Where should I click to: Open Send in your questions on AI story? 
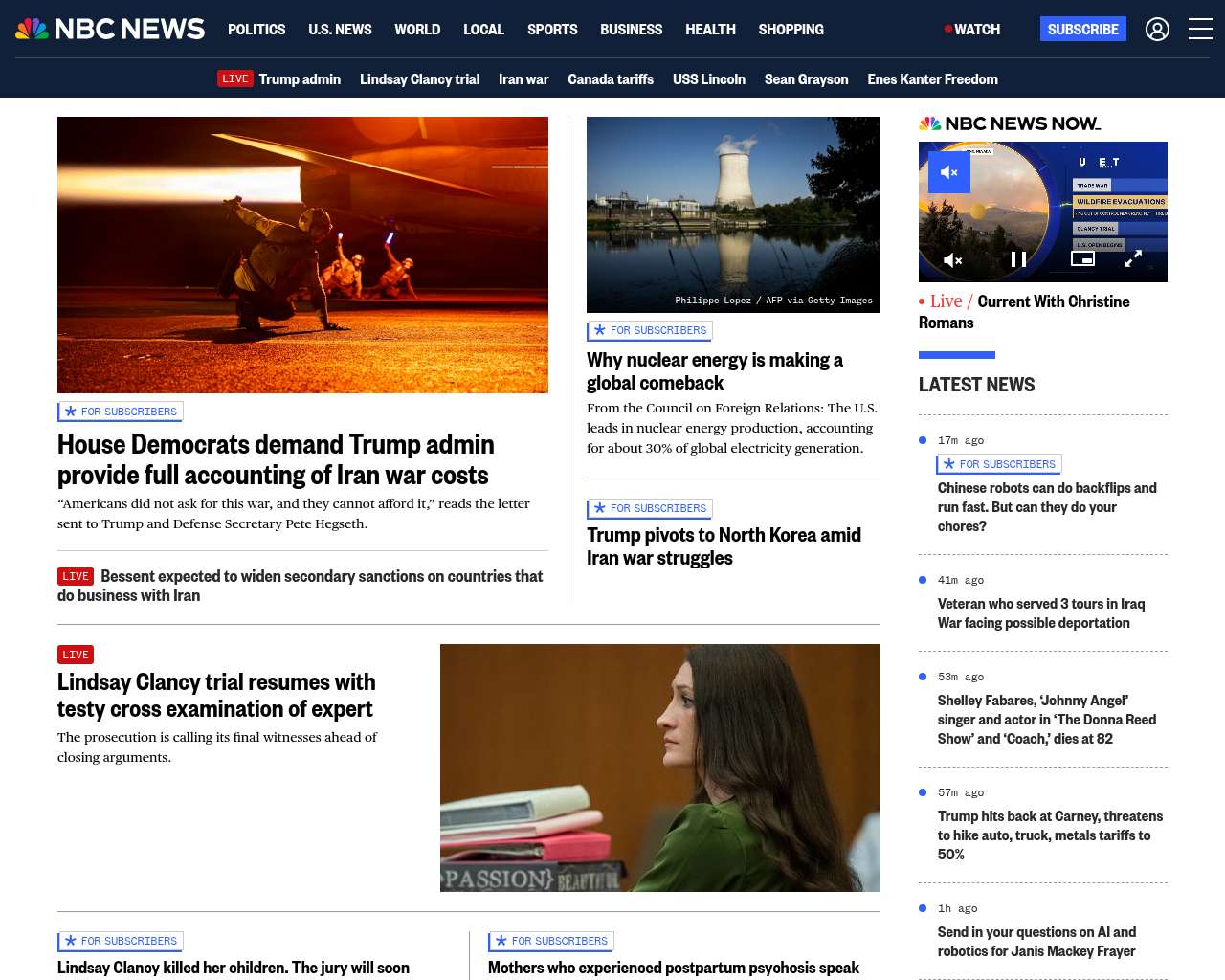point(1036,942)
